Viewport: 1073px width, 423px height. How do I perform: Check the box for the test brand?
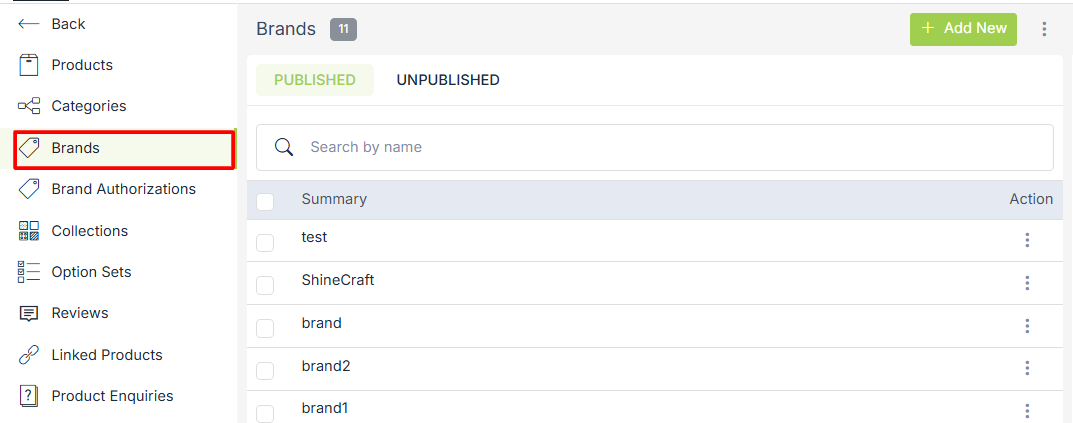pos(265,242)
